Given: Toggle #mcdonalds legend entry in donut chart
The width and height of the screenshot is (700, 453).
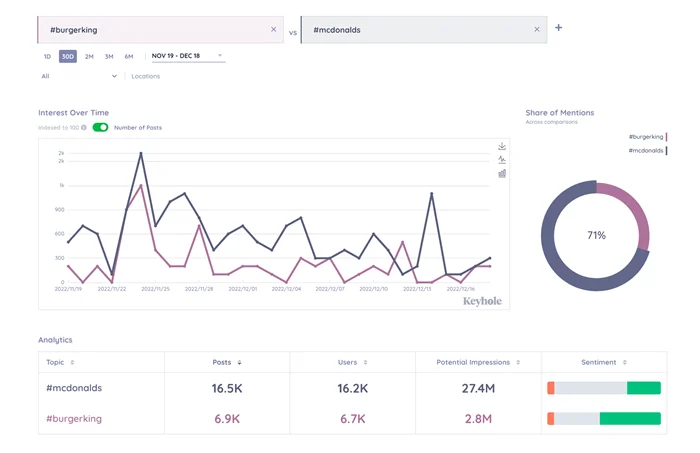Looking at the screenshot, I should coord(648,150).
